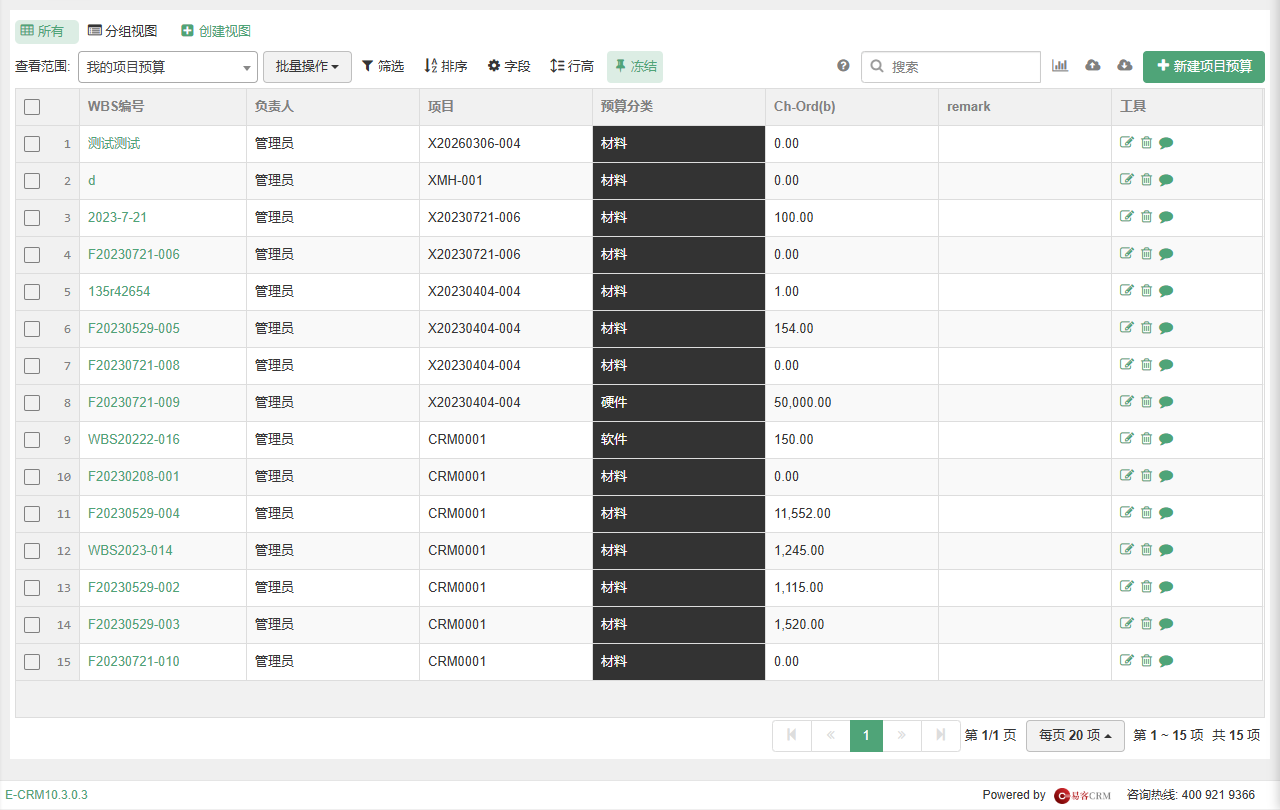Delete the F20230208-001 row
1280x810 pixels.
(1147, 476)
